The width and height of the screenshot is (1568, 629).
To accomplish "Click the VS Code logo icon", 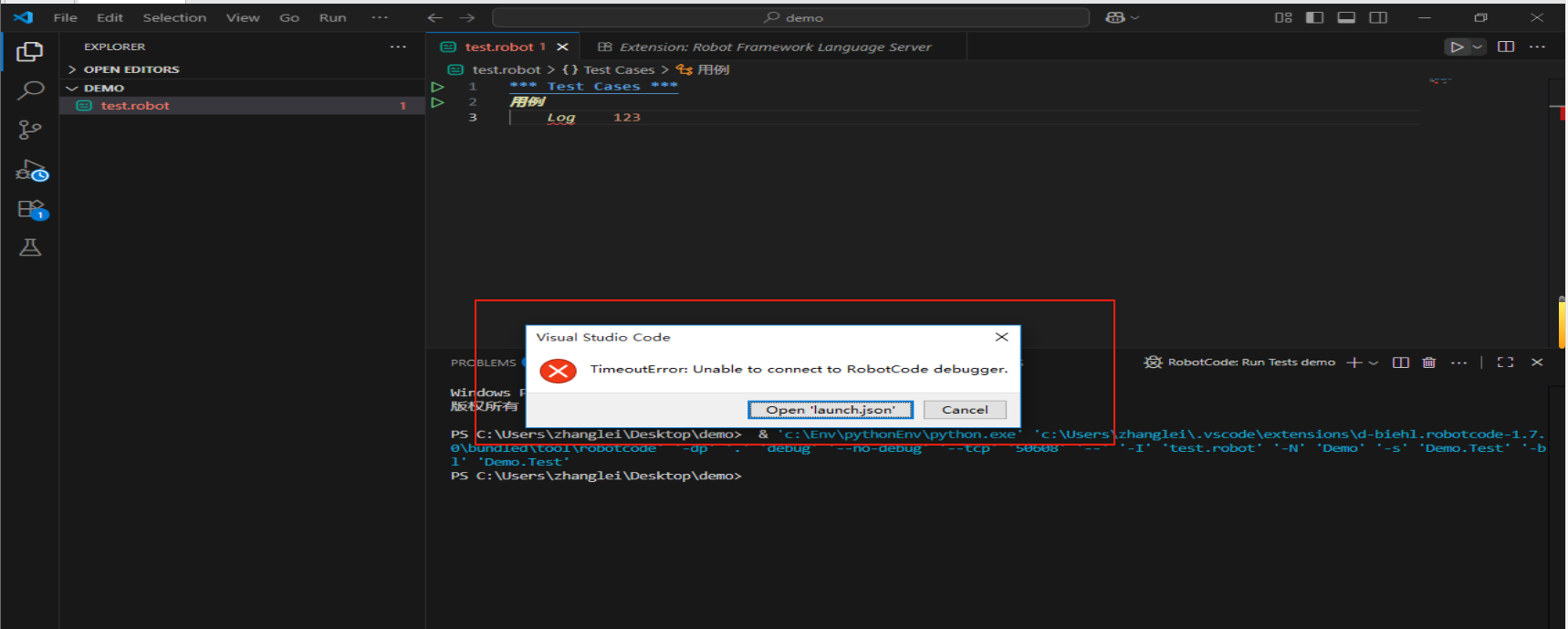I will click(23, 17).
